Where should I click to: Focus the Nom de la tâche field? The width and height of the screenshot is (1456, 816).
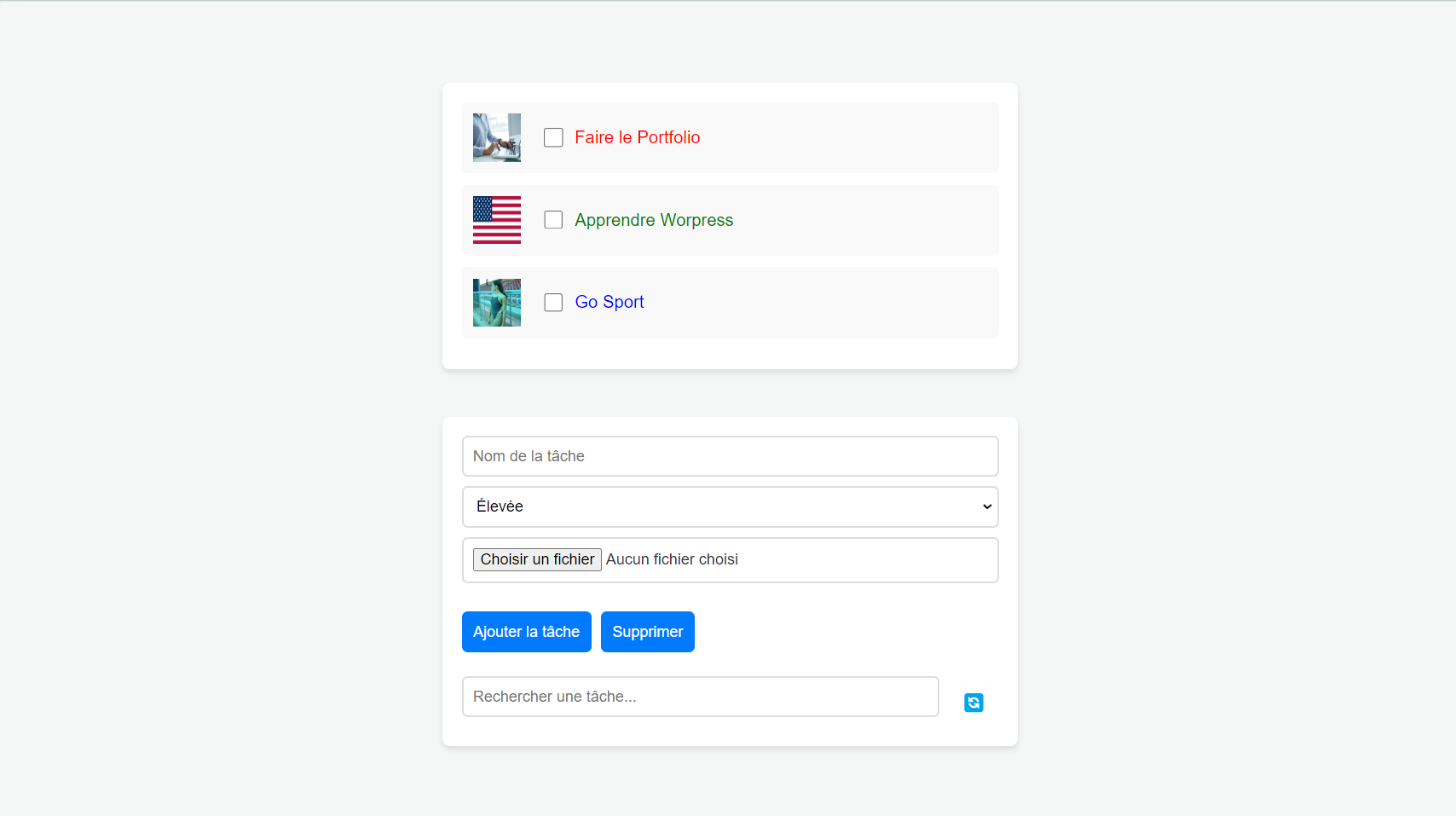pyautogui.click(x=730, y=456)
